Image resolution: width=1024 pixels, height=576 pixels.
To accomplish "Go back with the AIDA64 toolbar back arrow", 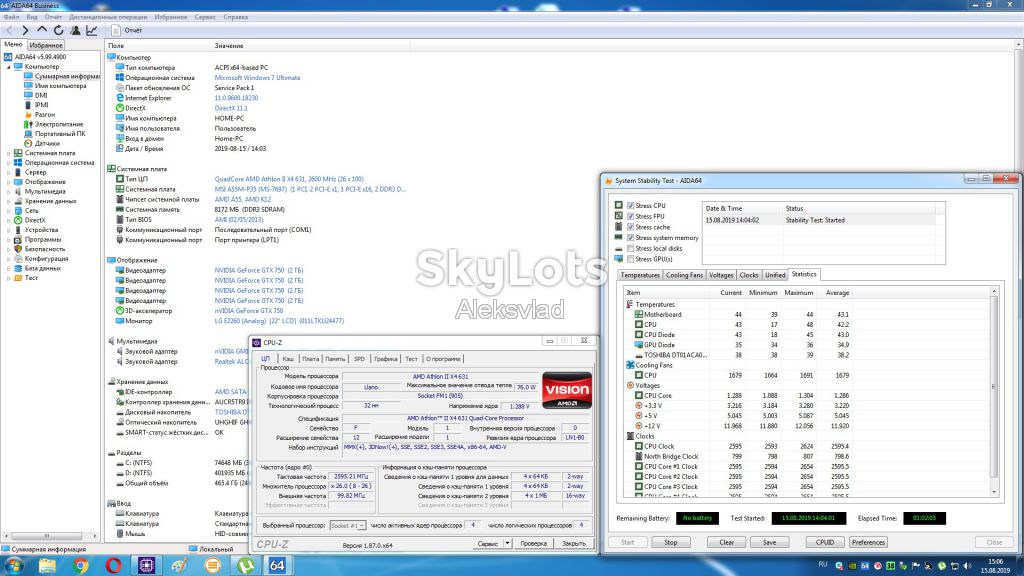I will click(9, 30).
